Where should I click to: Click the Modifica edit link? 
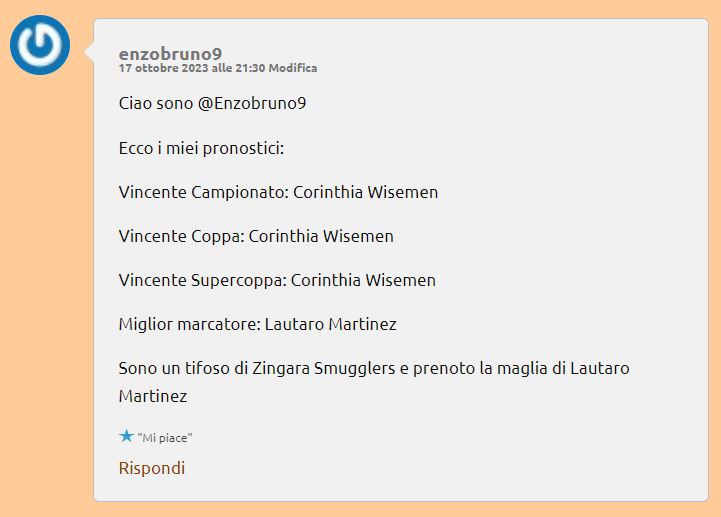click(x=292, y=68)
